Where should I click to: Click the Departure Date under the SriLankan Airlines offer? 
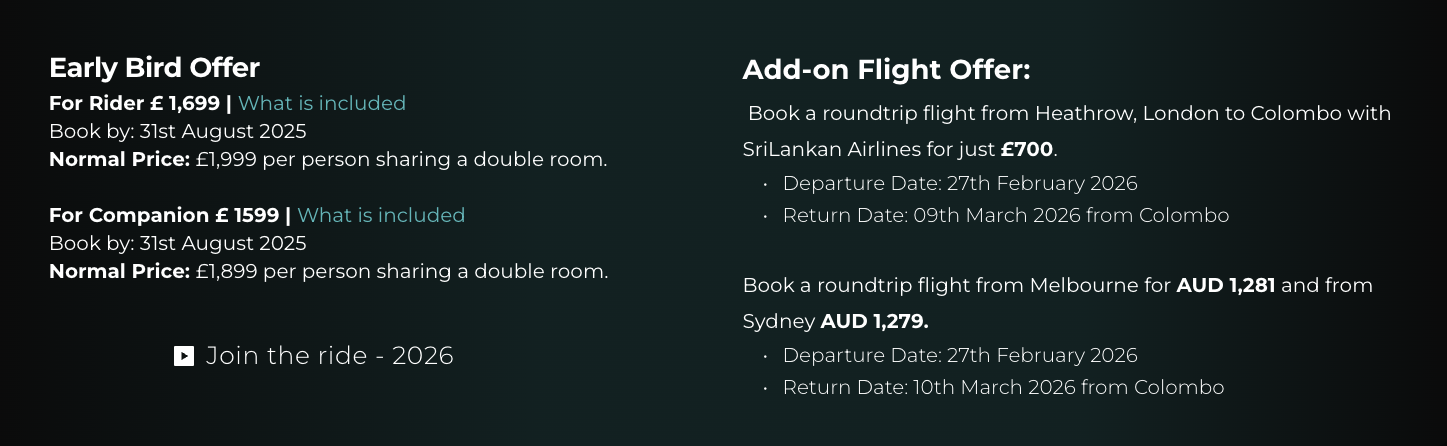tap(959, 183)
